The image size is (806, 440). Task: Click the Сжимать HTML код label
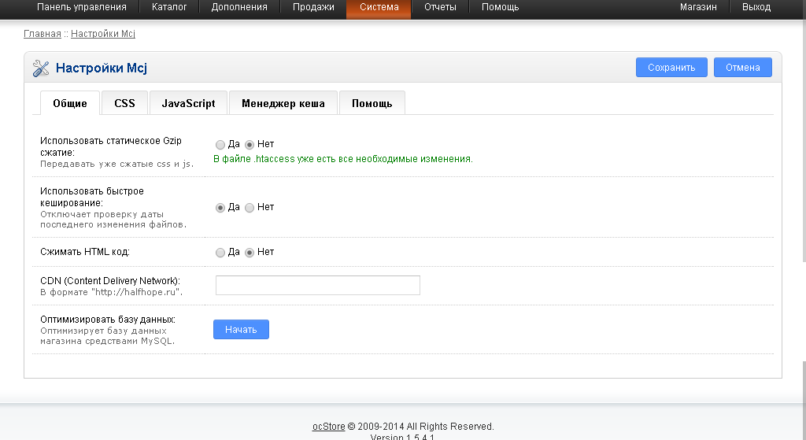click(85, 252)
